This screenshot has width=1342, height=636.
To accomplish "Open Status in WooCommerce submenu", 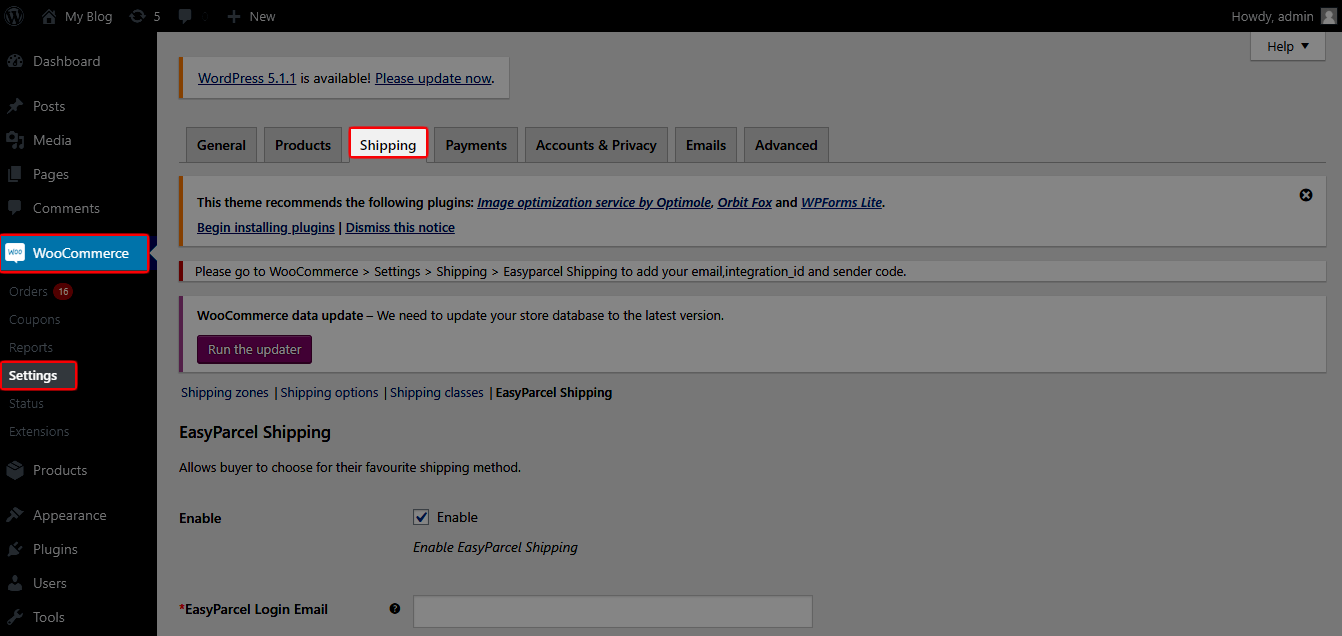I will pyautogui.click(x=27, y=404).
